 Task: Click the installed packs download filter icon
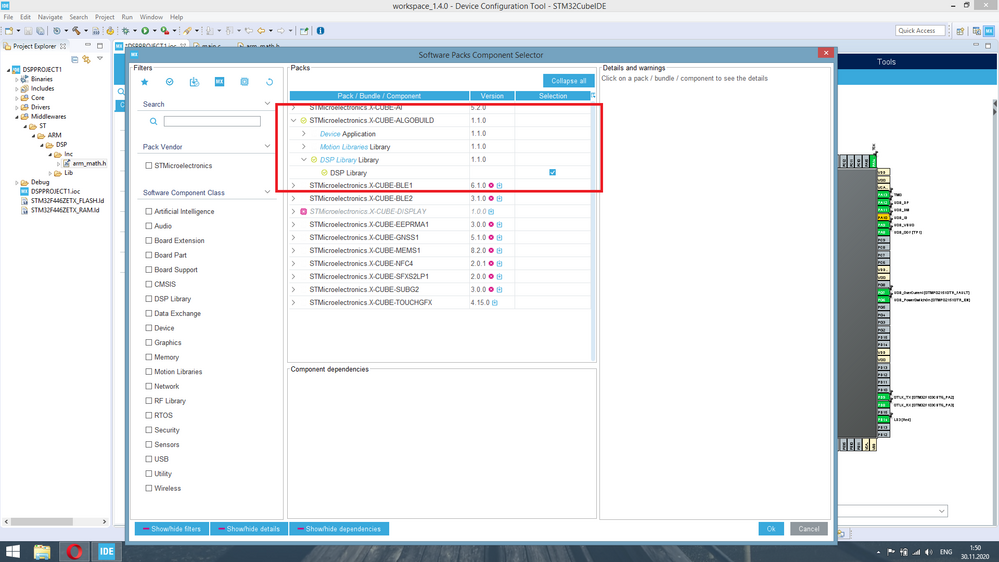point(194,82)
